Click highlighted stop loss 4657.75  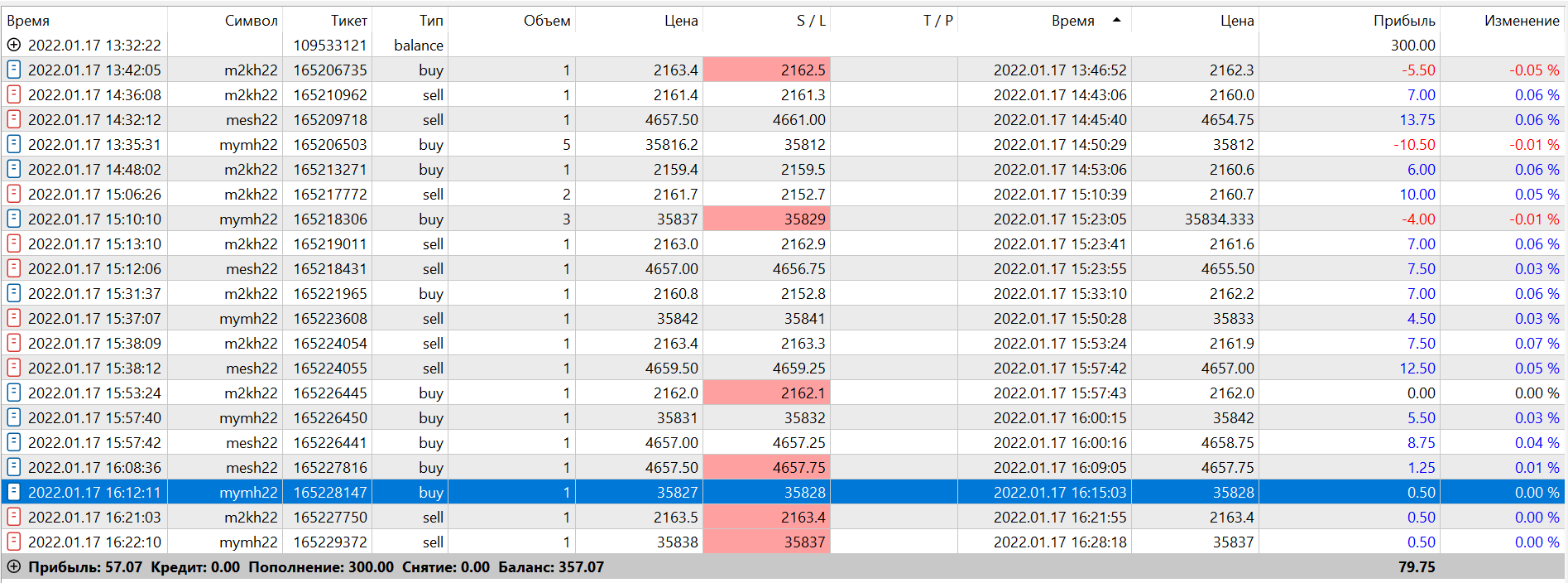click(x=766, y=468)
